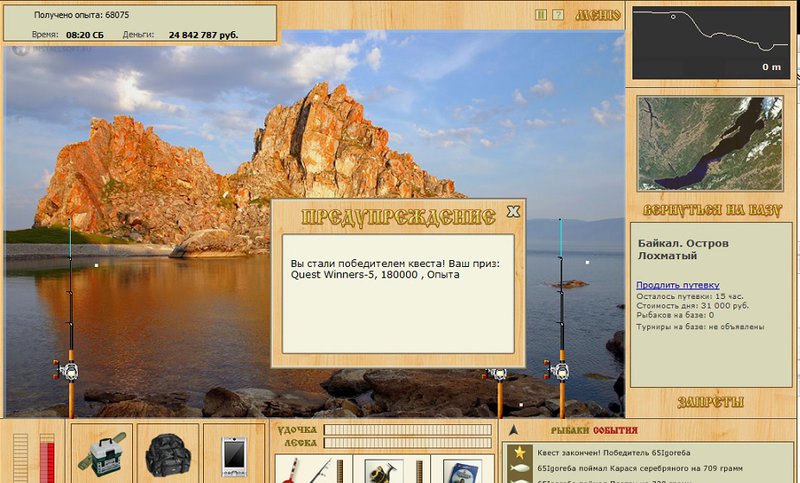The height and width of the screenshot is (483, 800).
Task: Click the text "Квест закончен! Победитель 65Igoreба"
Action: click(613, 452)
